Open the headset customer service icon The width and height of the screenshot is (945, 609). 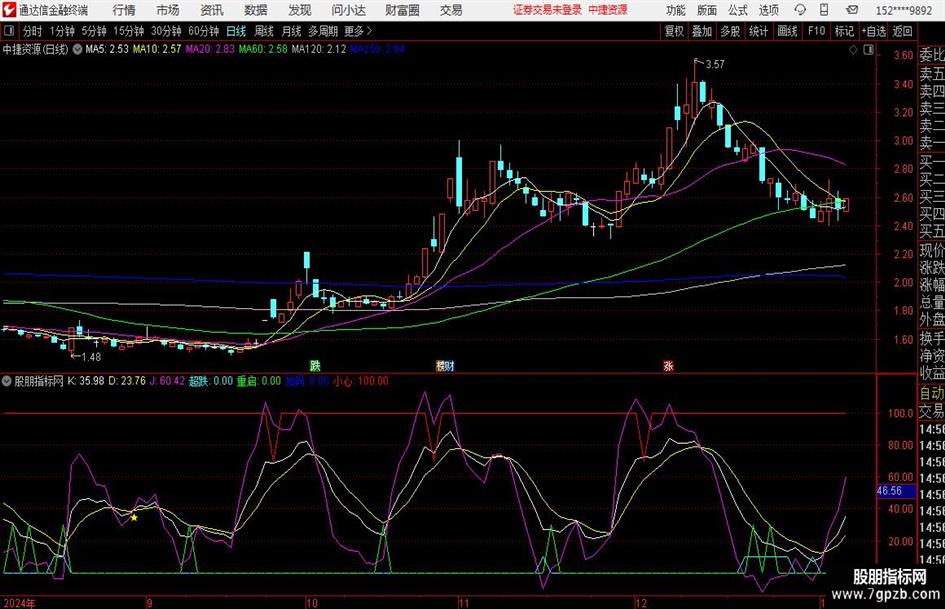click(800, 10)
